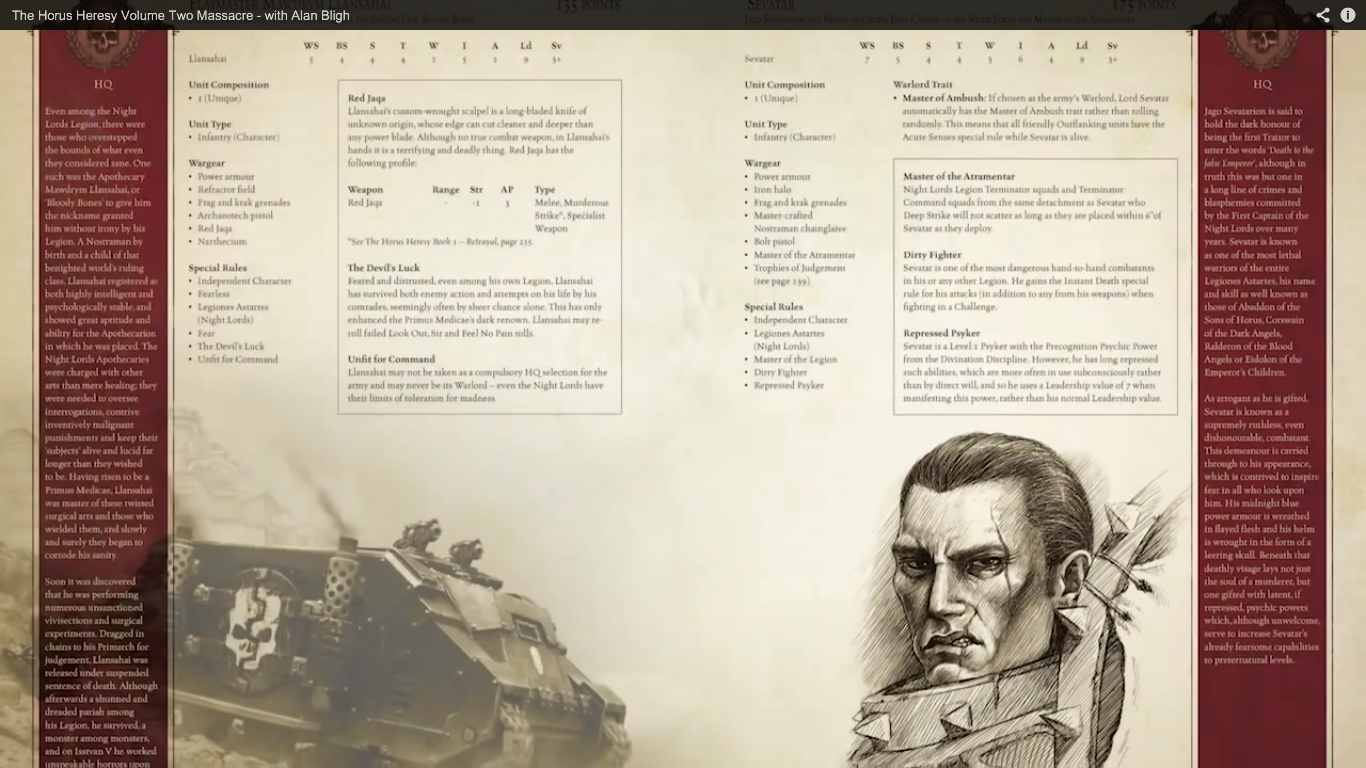
Task: Click 'Narthecium' wargear entry
Action: (x=222, y=241)
